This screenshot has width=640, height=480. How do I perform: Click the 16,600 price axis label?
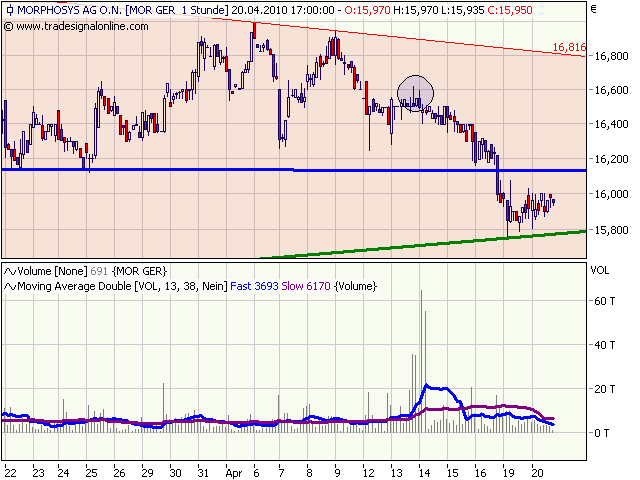click(x=611, y=90)
